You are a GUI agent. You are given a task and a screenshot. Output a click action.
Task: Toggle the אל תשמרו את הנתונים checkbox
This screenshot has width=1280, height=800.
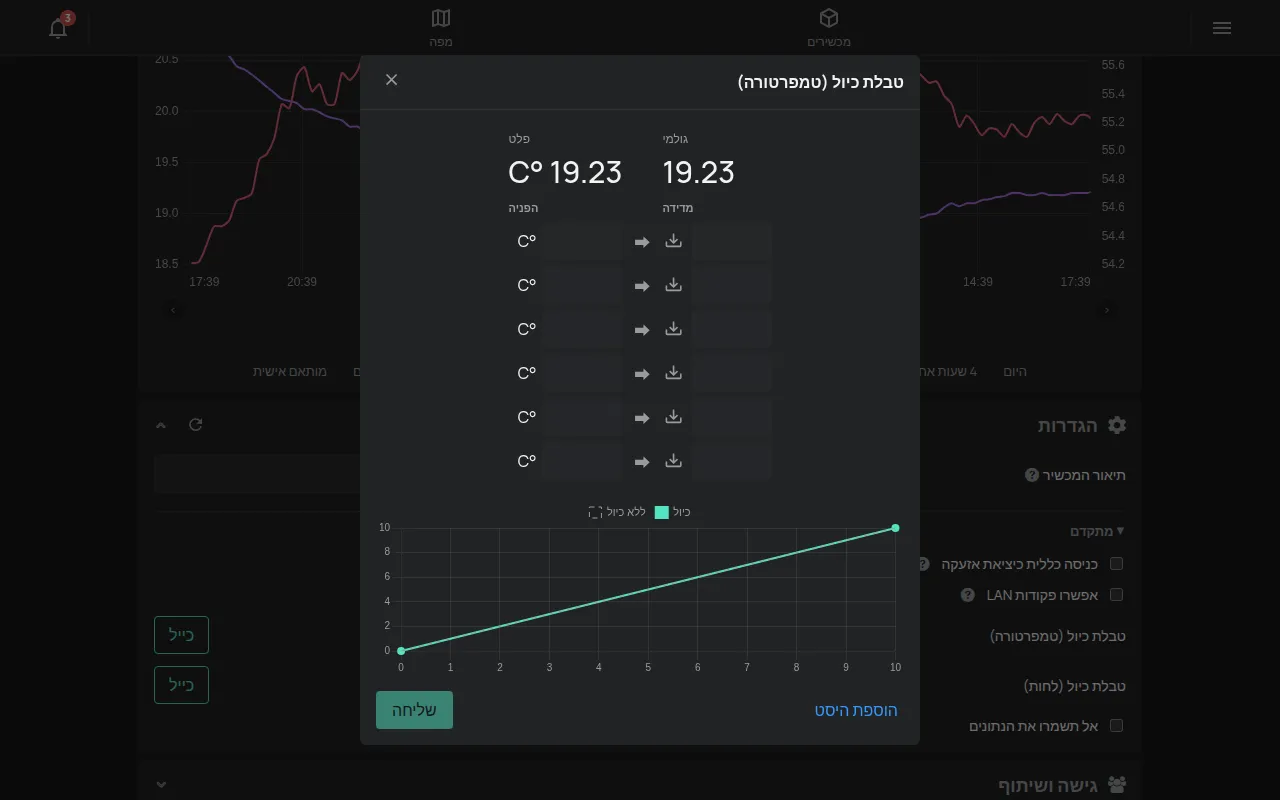1116,726
